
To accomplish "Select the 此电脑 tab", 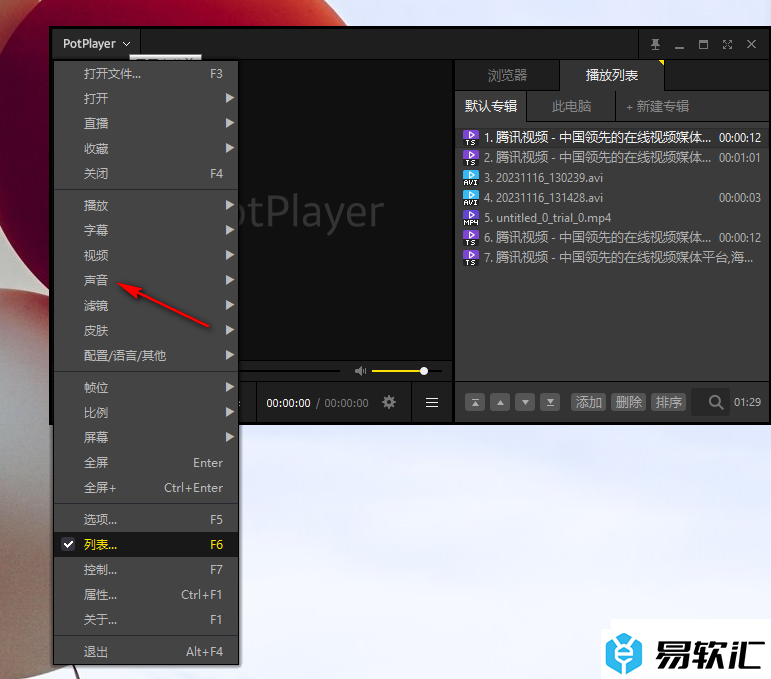I will pos(571,106).
